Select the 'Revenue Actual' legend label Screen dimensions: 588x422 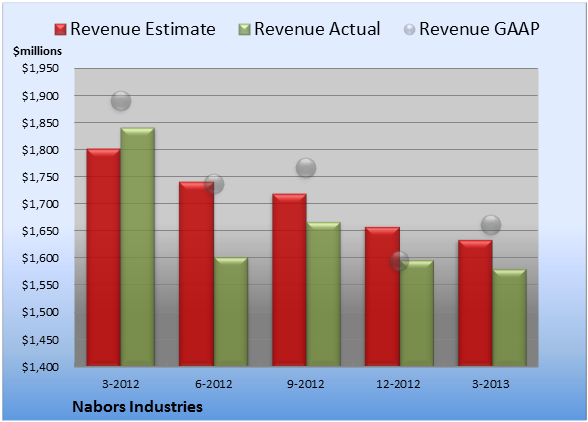317,29
